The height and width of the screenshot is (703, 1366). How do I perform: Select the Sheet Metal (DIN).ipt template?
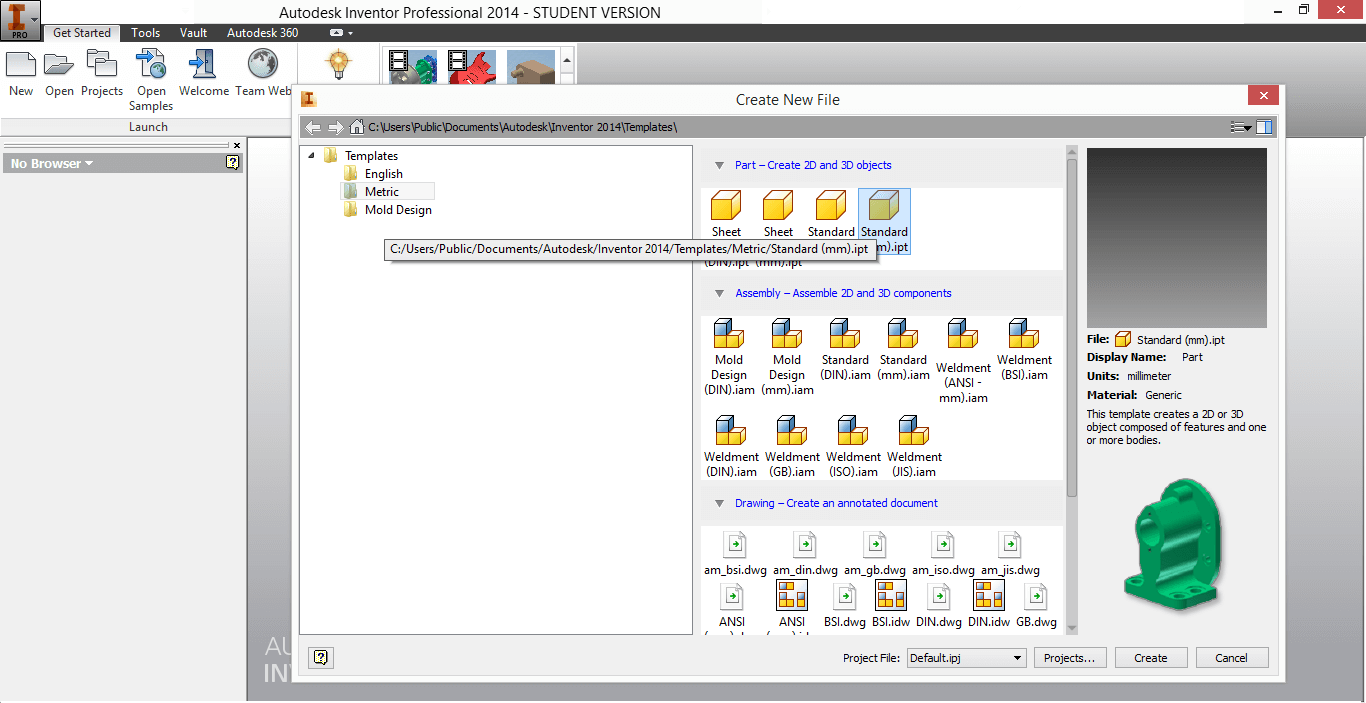pos(726,226)
